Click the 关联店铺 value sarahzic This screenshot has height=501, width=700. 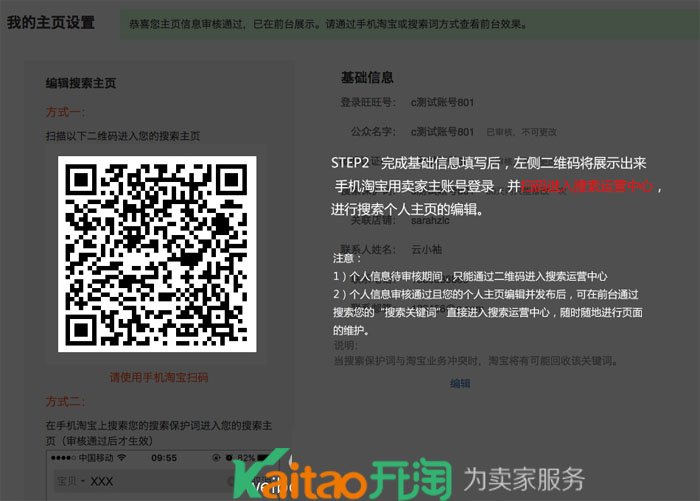(x=430, y=221)
